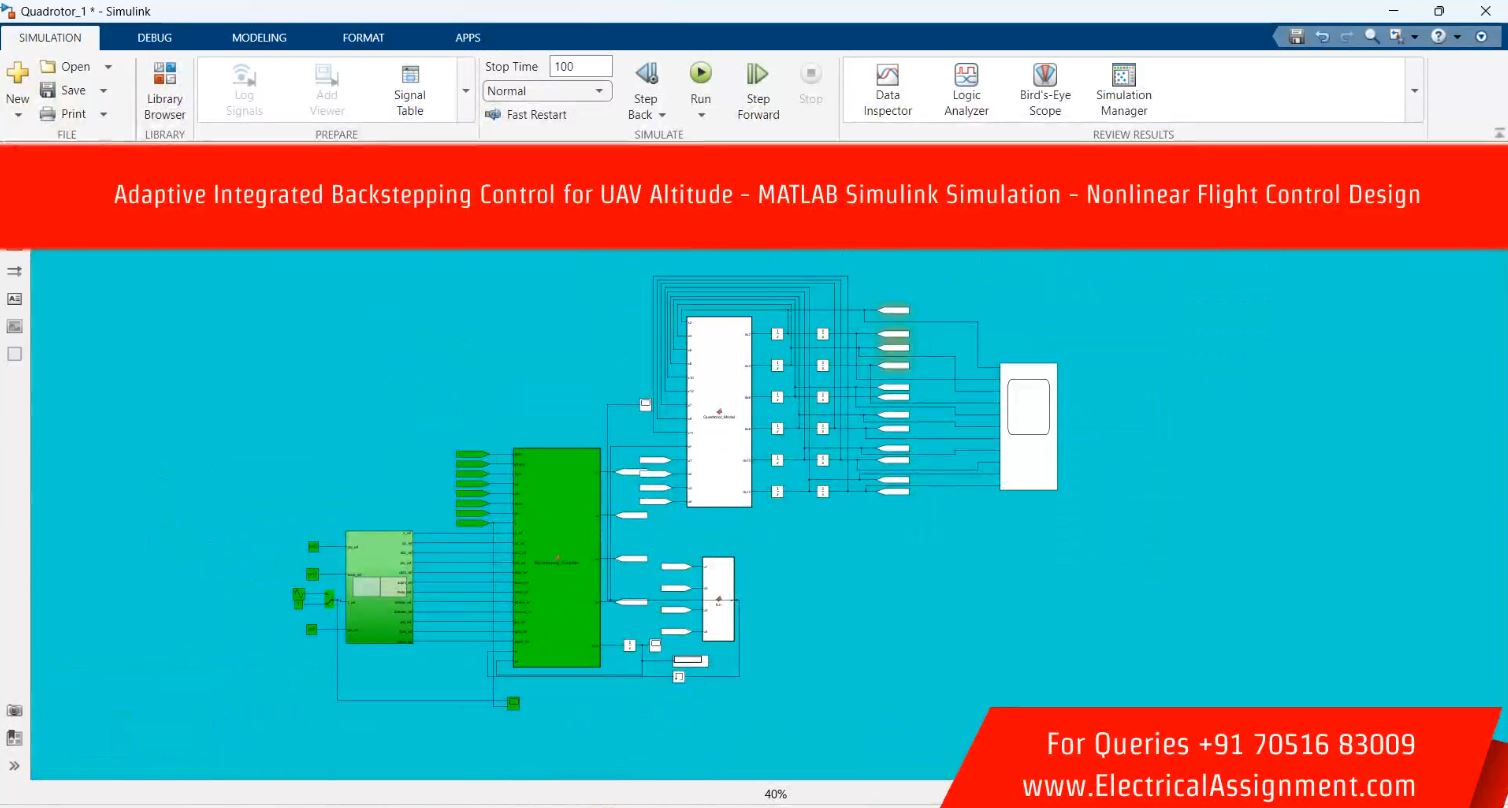Click the annotation tool in left palette
This screenshot has height=808, width=1508.
point(14,299)
